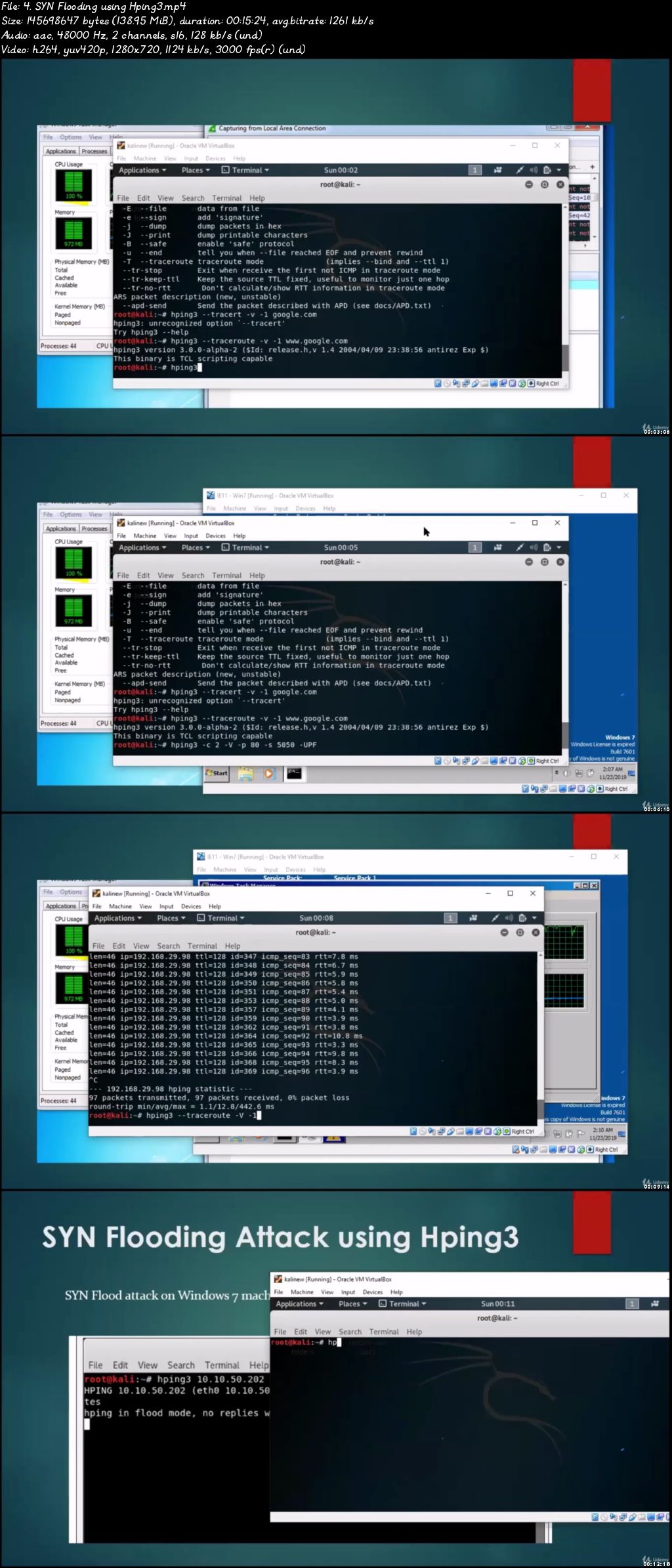The width and height of the screenshot is (672, 1568).
Task: Open Places menu in the Sun 00:08 Kali bar
Action: (171, 918)
